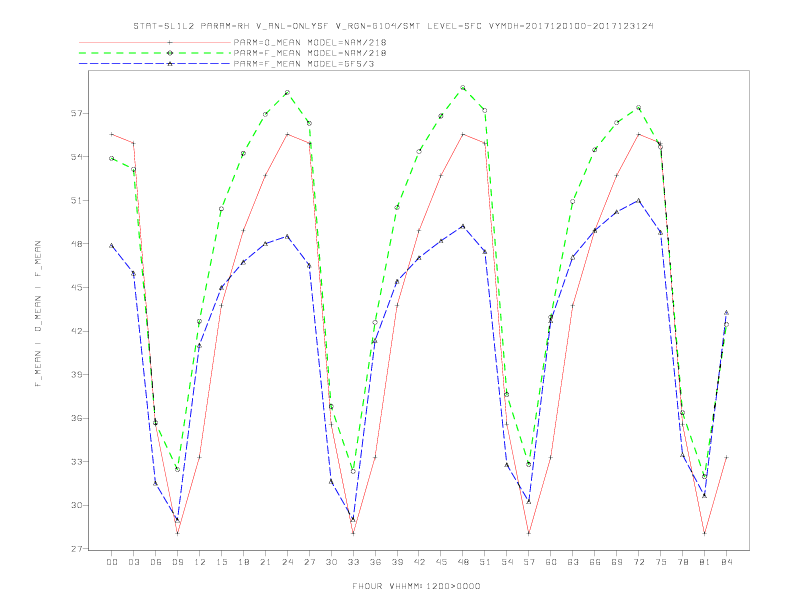The height and width of the screenshot is (612, 792).
Task: Click x-axis forecast hour label 03
Action: [133, 562]
